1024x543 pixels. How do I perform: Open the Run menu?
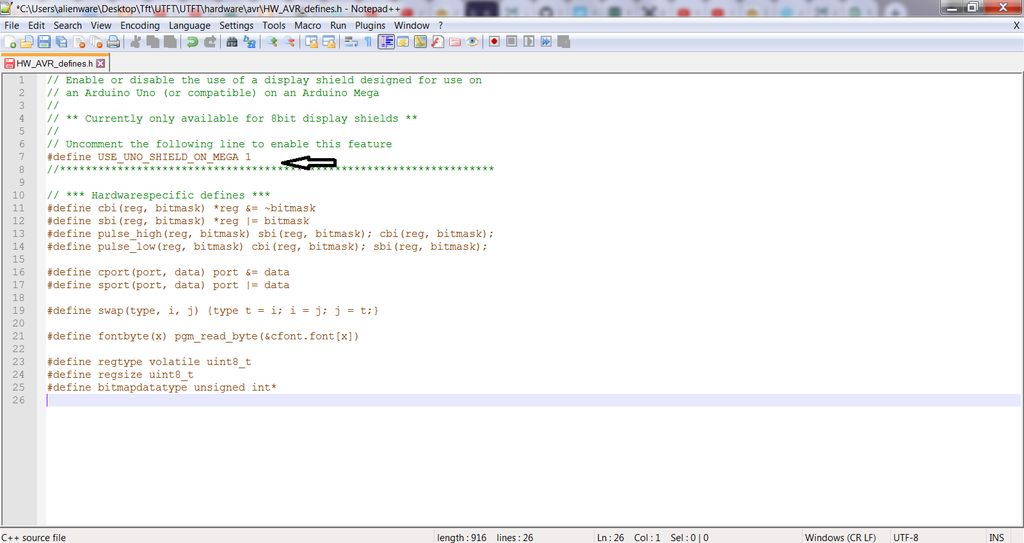click(338, 25)
